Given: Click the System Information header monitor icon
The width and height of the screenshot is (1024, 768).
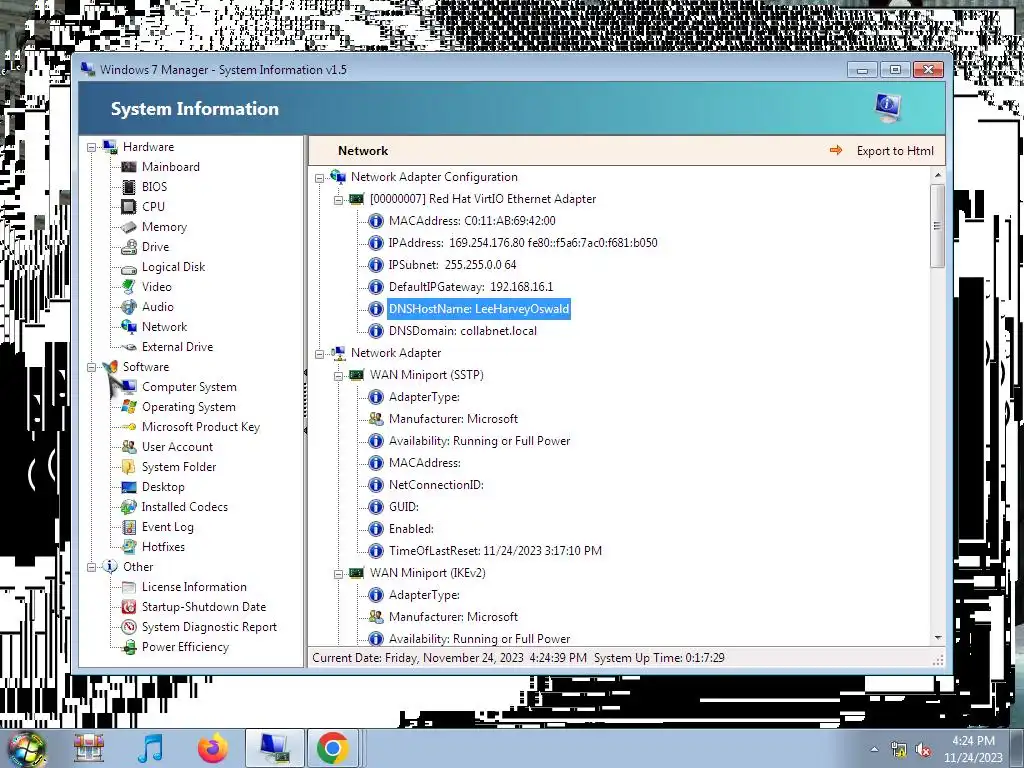Looking at the screenshot, I should 888,108.
